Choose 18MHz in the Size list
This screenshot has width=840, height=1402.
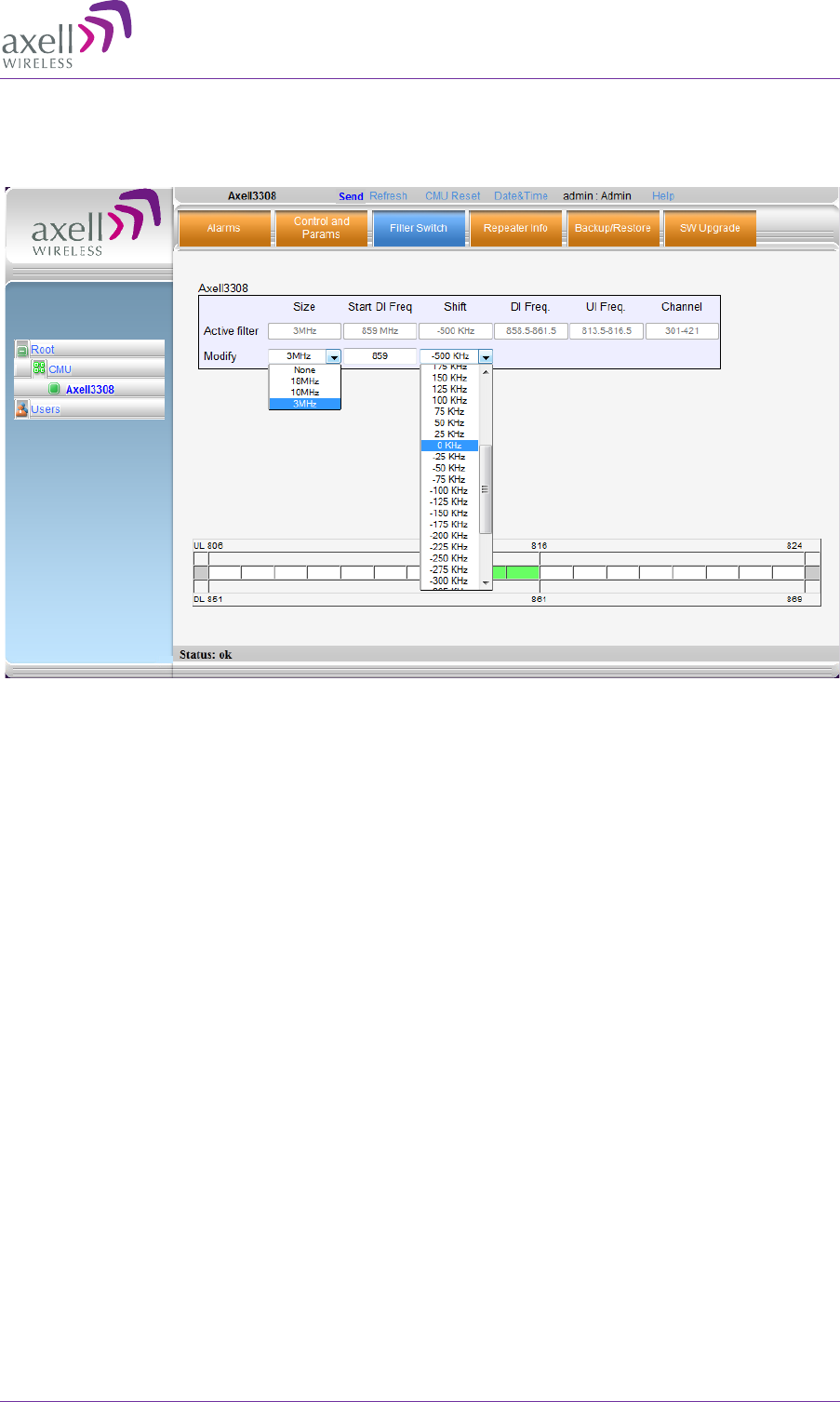[305, 381]
